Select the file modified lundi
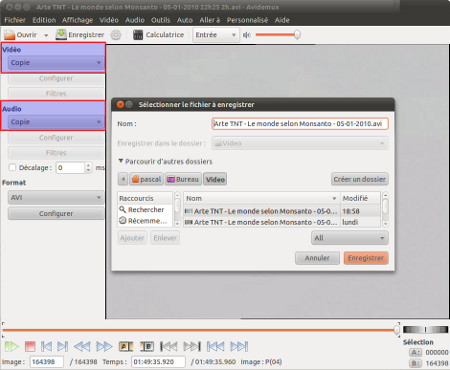The width and height of the screenshot is (450, 370). 282,222
